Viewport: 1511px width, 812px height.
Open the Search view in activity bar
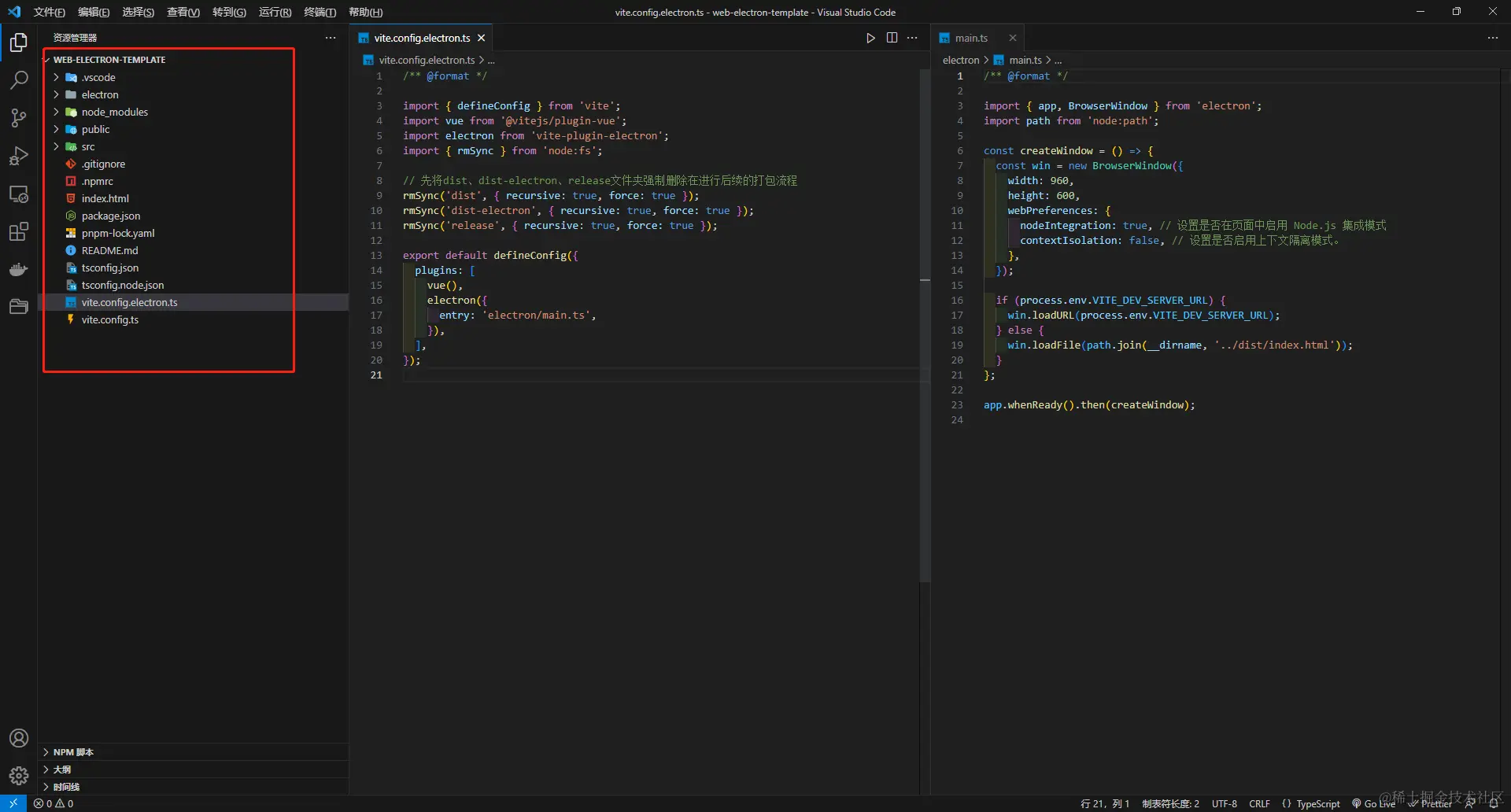pyautogui.click(x=19, y=80)
